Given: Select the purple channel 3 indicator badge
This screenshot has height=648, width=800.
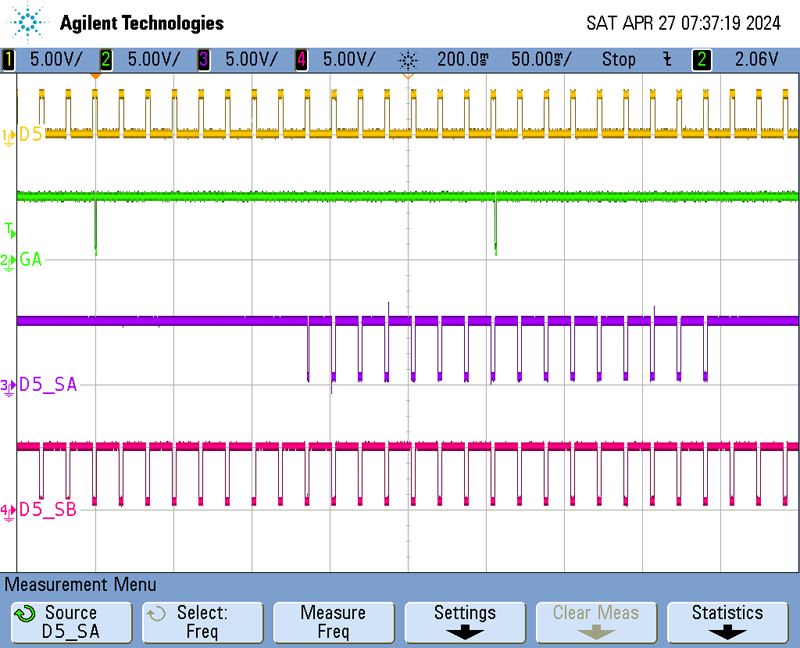Looking at the screenshot, I should click(x=203, y=59).
